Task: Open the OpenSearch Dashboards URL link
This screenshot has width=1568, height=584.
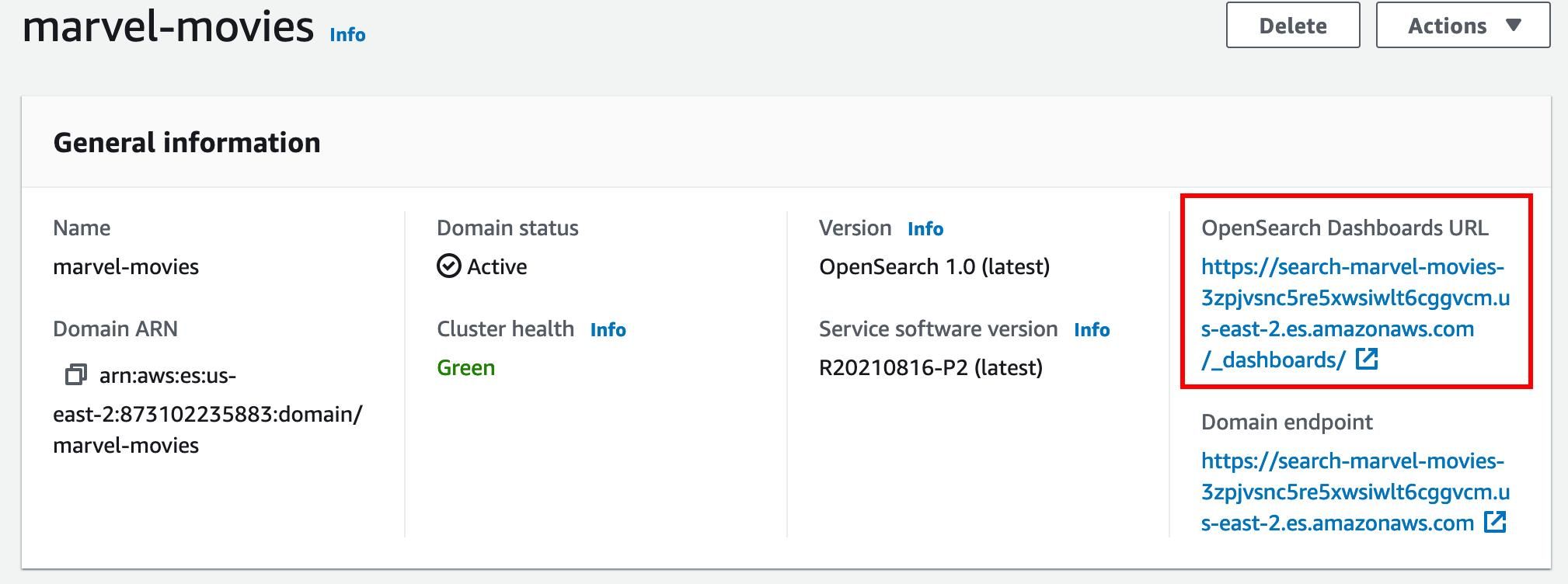Action: coord(1352,313)
